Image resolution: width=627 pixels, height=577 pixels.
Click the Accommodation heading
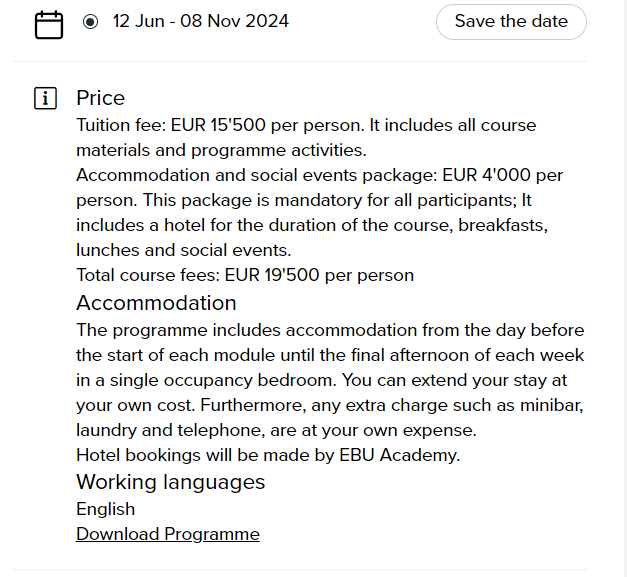click(156, 303)
